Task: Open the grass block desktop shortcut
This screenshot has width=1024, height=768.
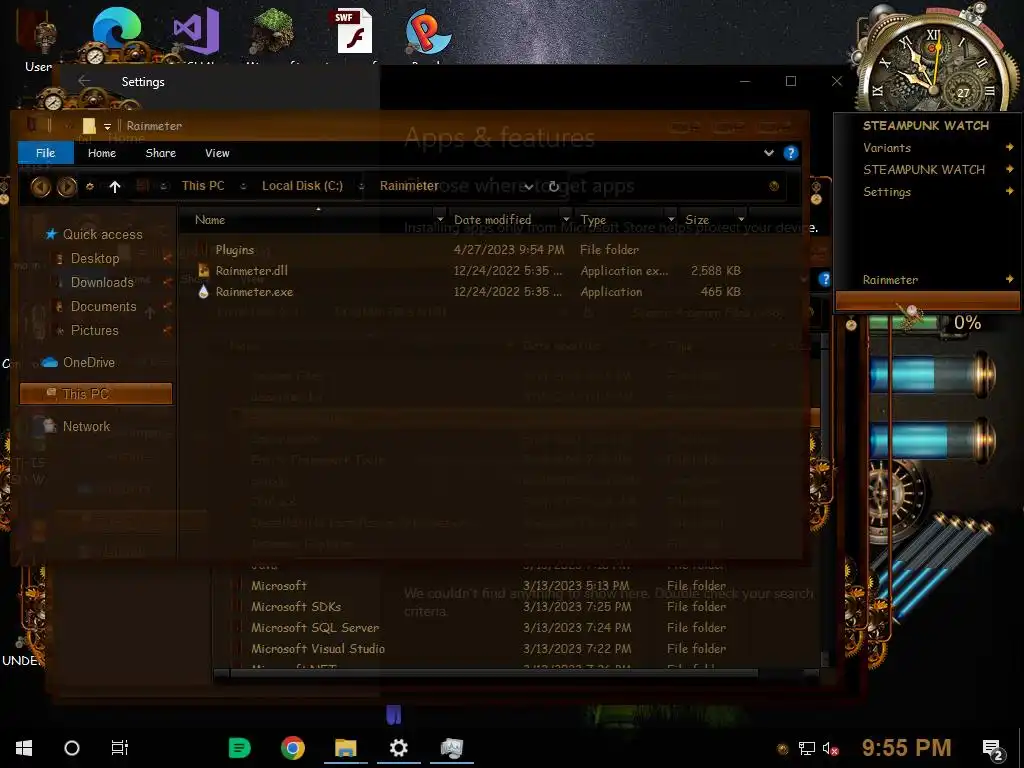Action: (272, 31)
